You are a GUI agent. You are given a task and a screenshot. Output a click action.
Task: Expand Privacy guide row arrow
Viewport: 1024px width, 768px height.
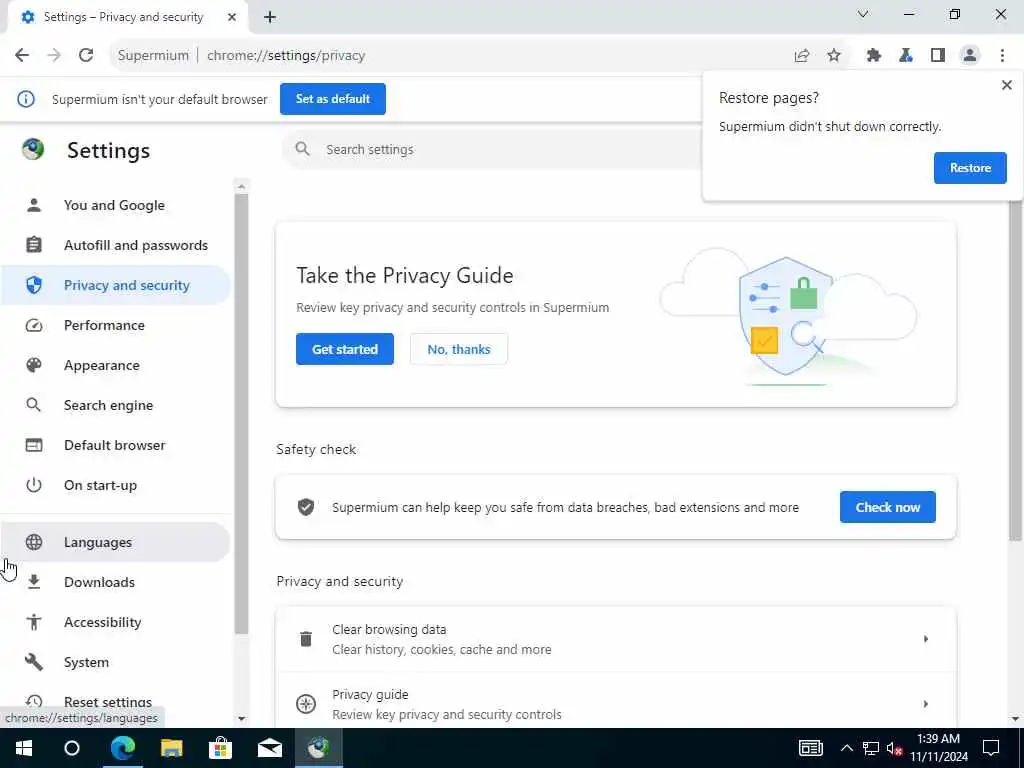pyautogui.click(x=925, y=704)
